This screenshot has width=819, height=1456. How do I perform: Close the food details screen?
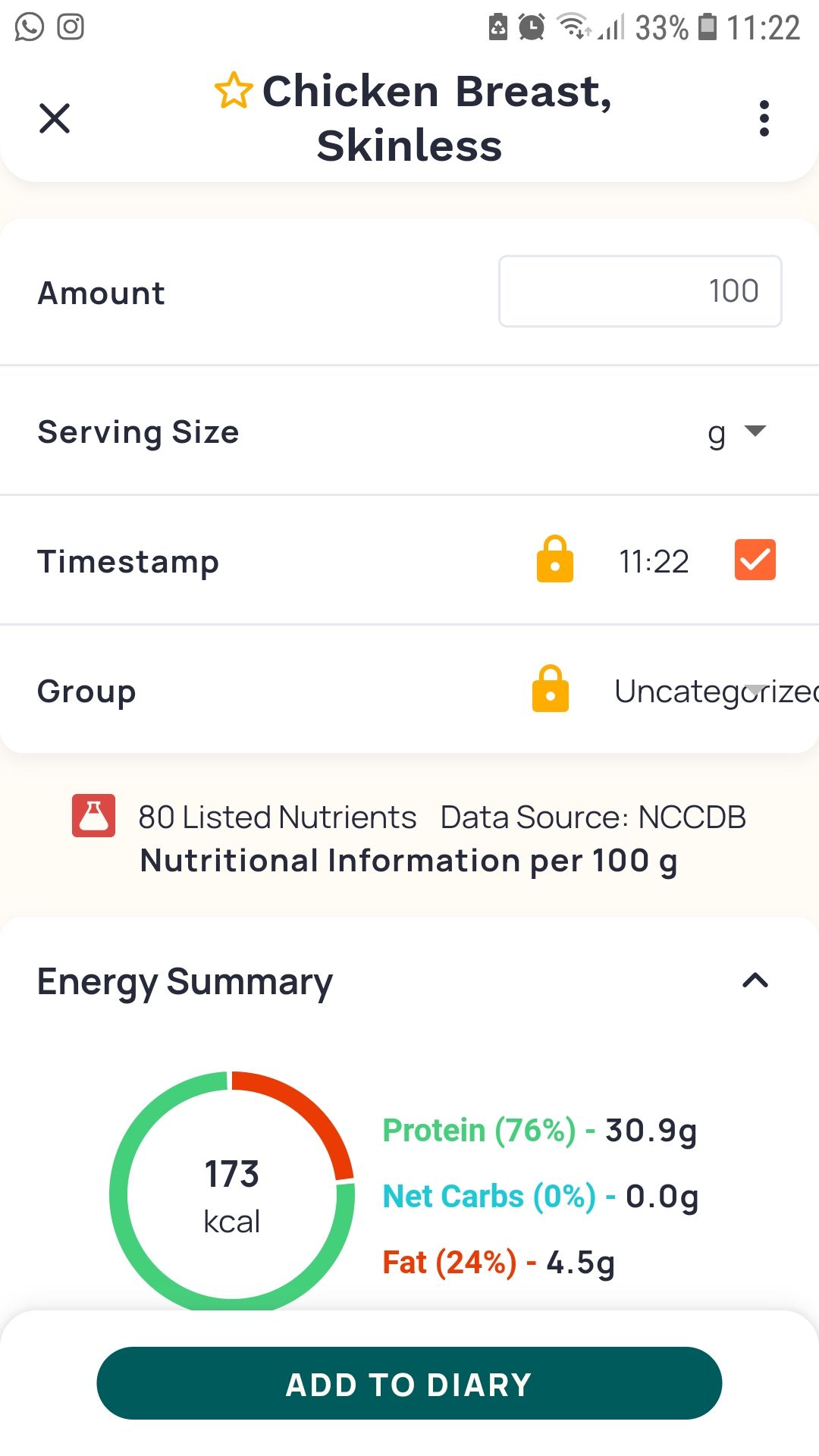coord(55,118)
